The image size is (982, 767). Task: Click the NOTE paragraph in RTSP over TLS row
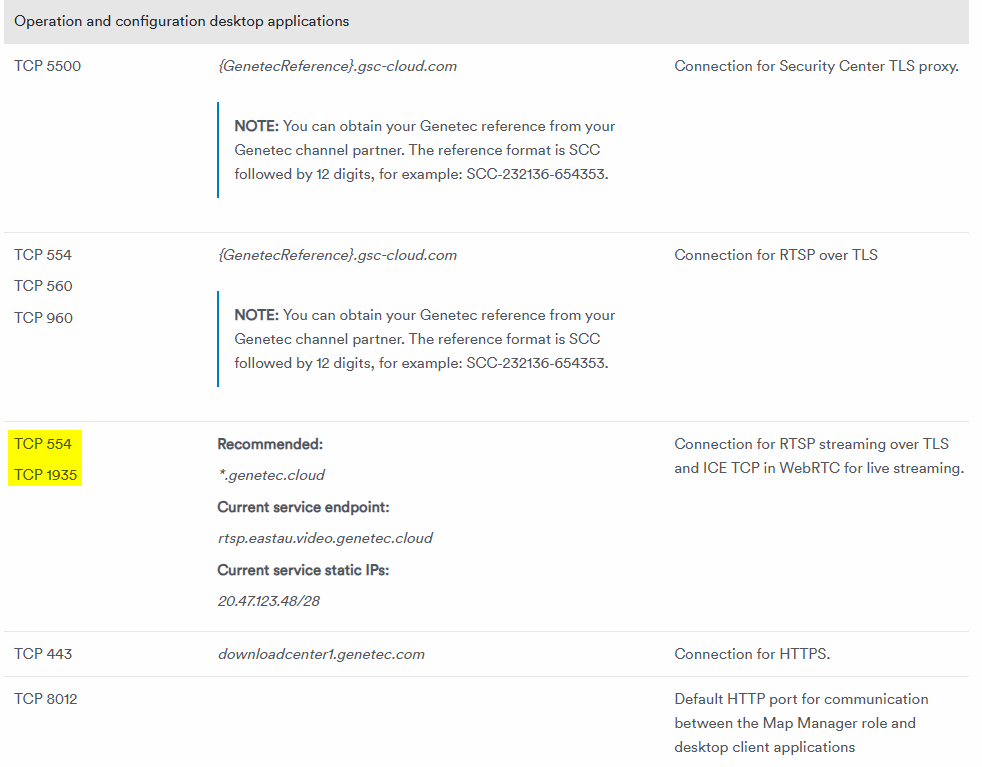pyautogui.click(x=425, y=339)
